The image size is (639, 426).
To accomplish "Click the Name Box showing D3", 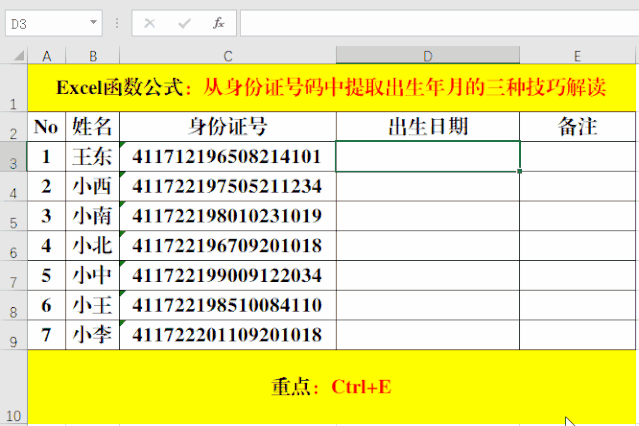I will (53, 23).
